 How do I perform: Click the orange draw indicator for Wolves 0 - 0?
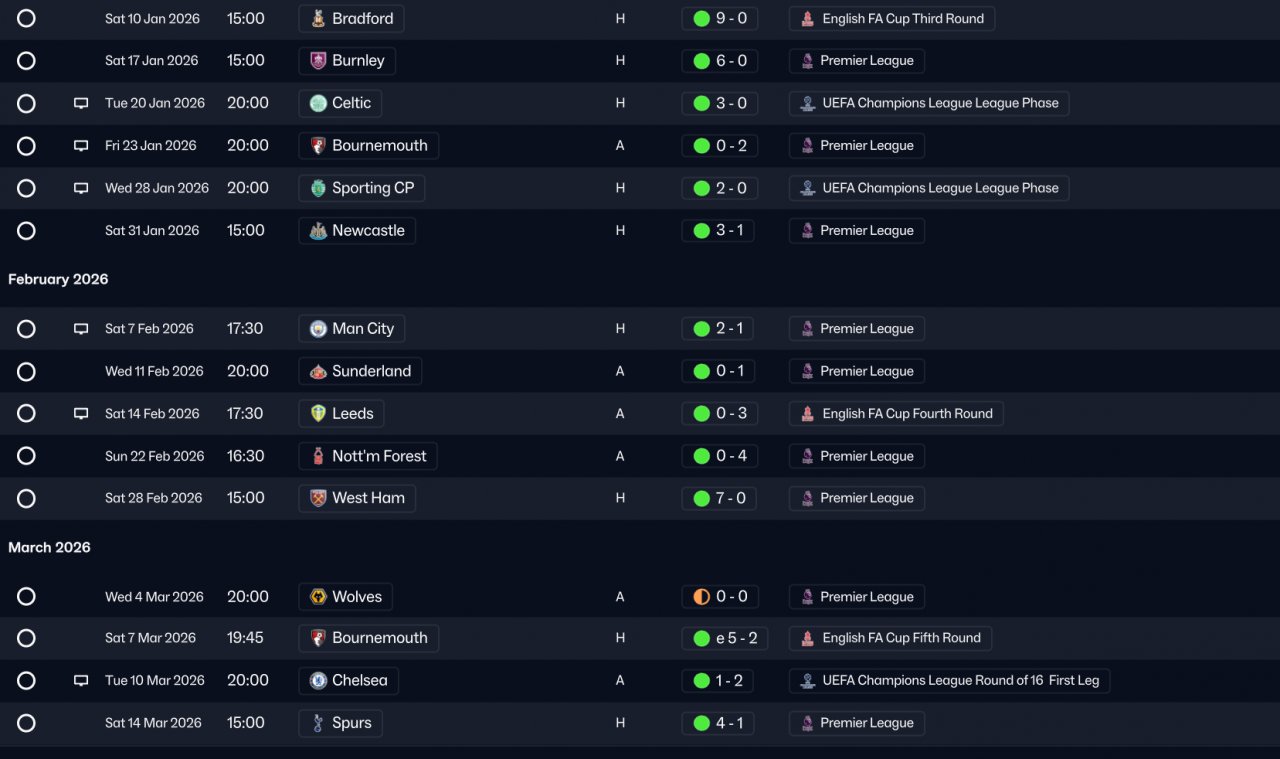pos(701,597)
